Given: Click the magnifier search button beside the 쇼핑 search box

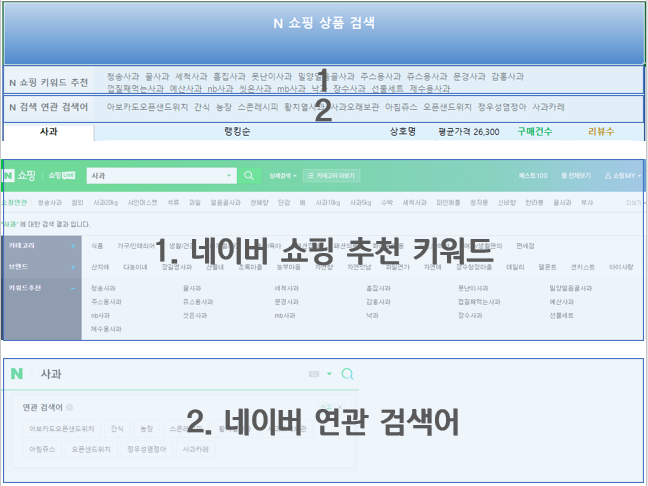Looking at the screenshot, I should coord(249,176).
